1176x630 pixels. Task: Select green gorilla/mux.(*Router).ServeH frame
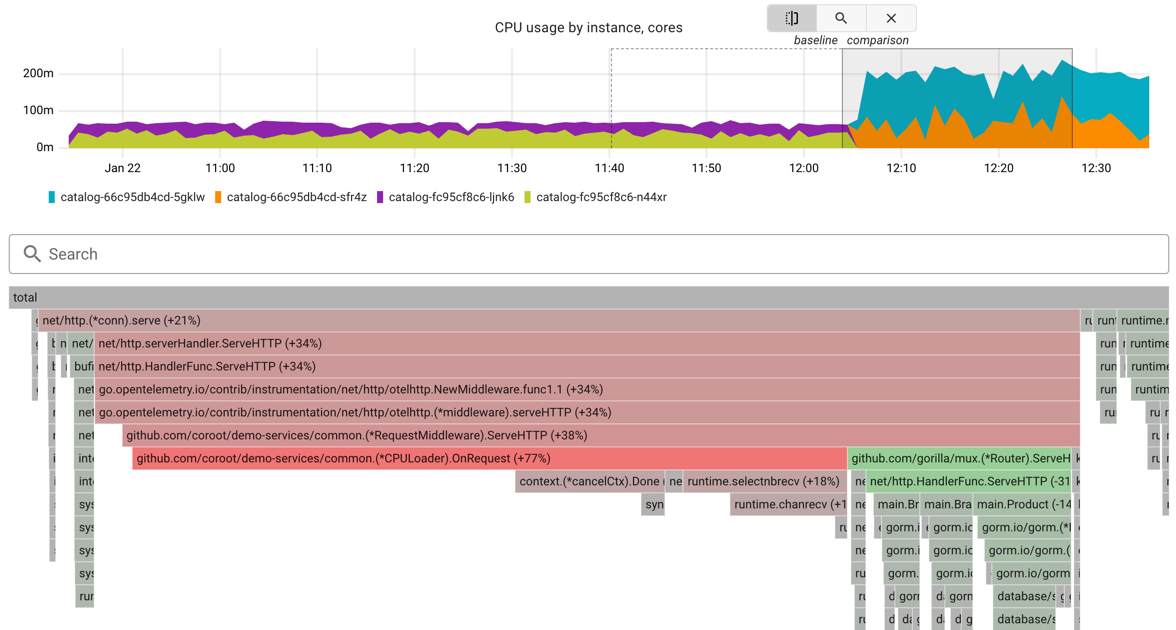(959, 458)
